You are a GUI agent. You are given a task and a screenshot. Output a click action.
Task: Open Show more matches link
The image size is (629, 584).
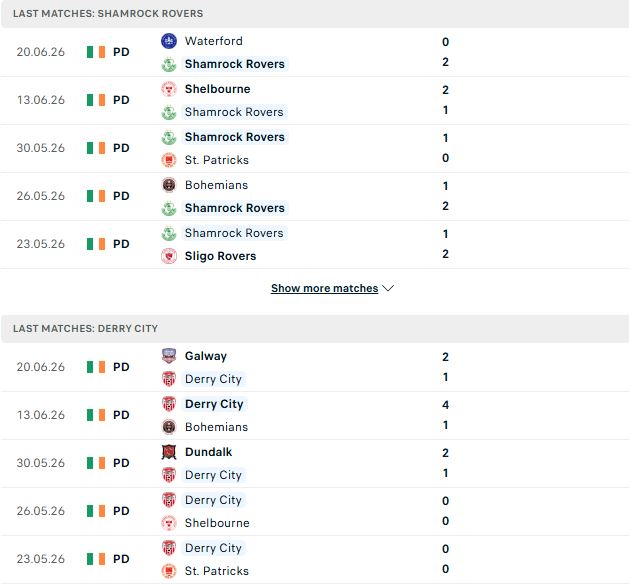[325, 288]
